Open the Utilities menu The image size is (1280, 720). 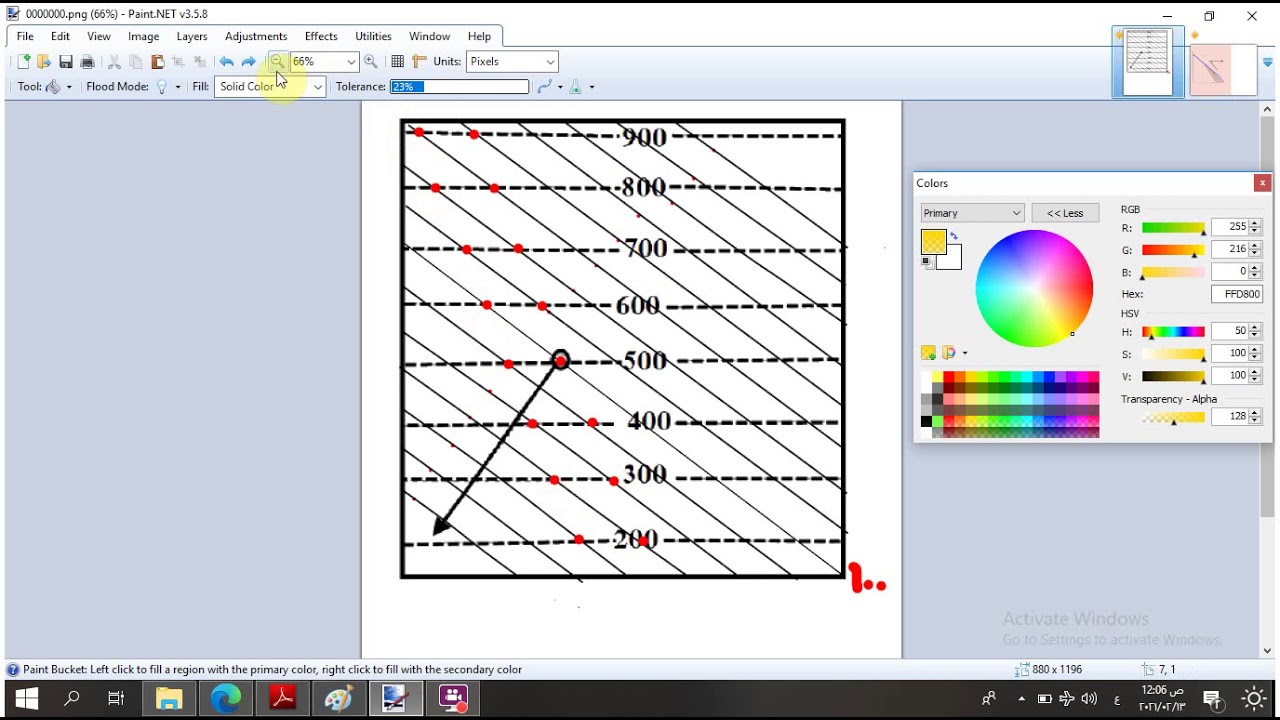373,37
